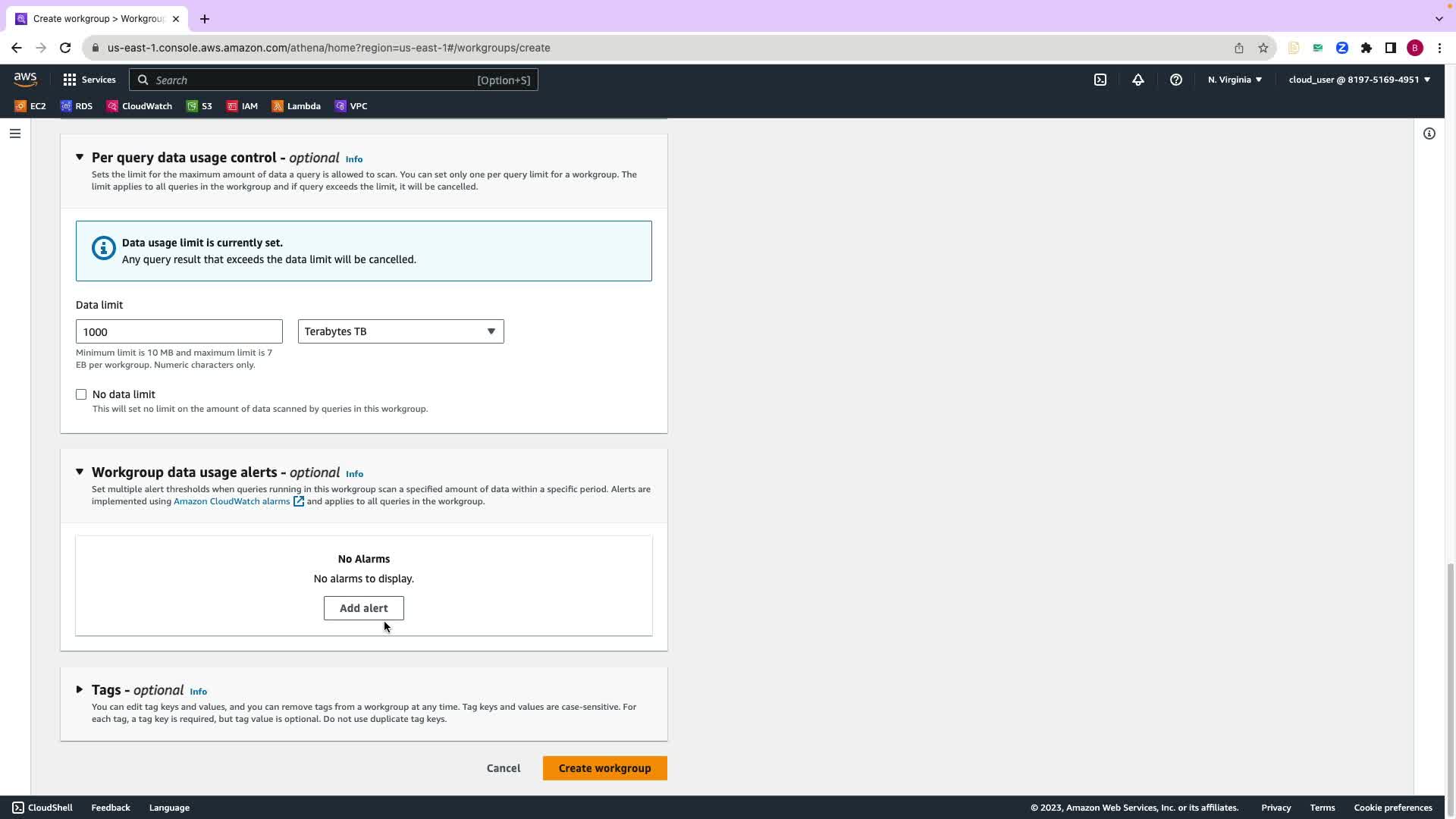Click the Data limit input field

(179, 331)
